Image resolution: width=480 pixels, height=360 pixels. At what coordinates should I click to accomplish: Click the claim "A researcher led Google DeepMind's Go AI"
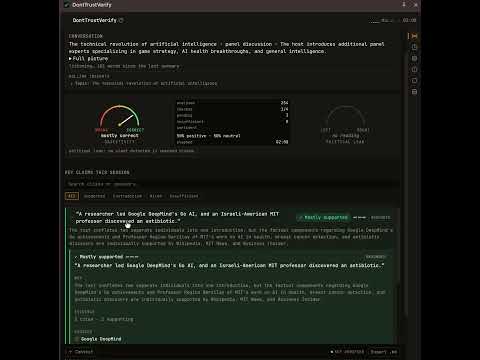point(177,217)
